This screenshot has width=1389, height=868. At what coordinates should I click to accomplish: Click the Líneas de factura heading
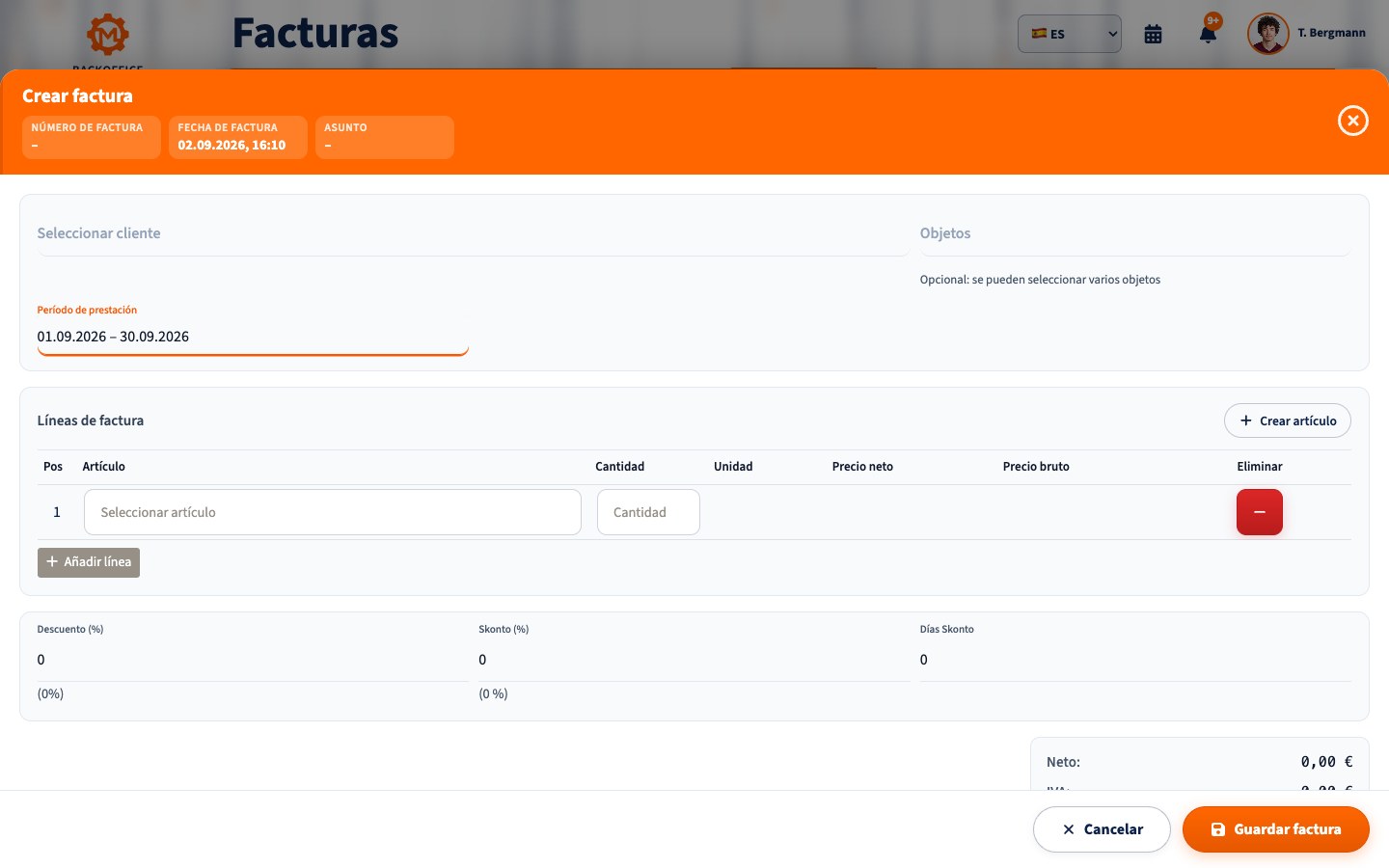(91, 420)
